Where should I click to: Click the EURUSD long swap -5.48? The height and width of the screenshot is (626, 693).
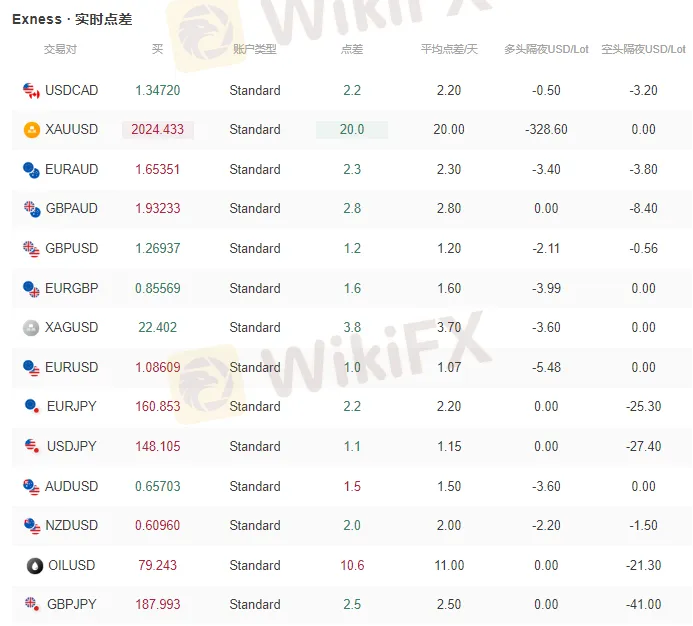pyautogui.click(x=546, y=367)
